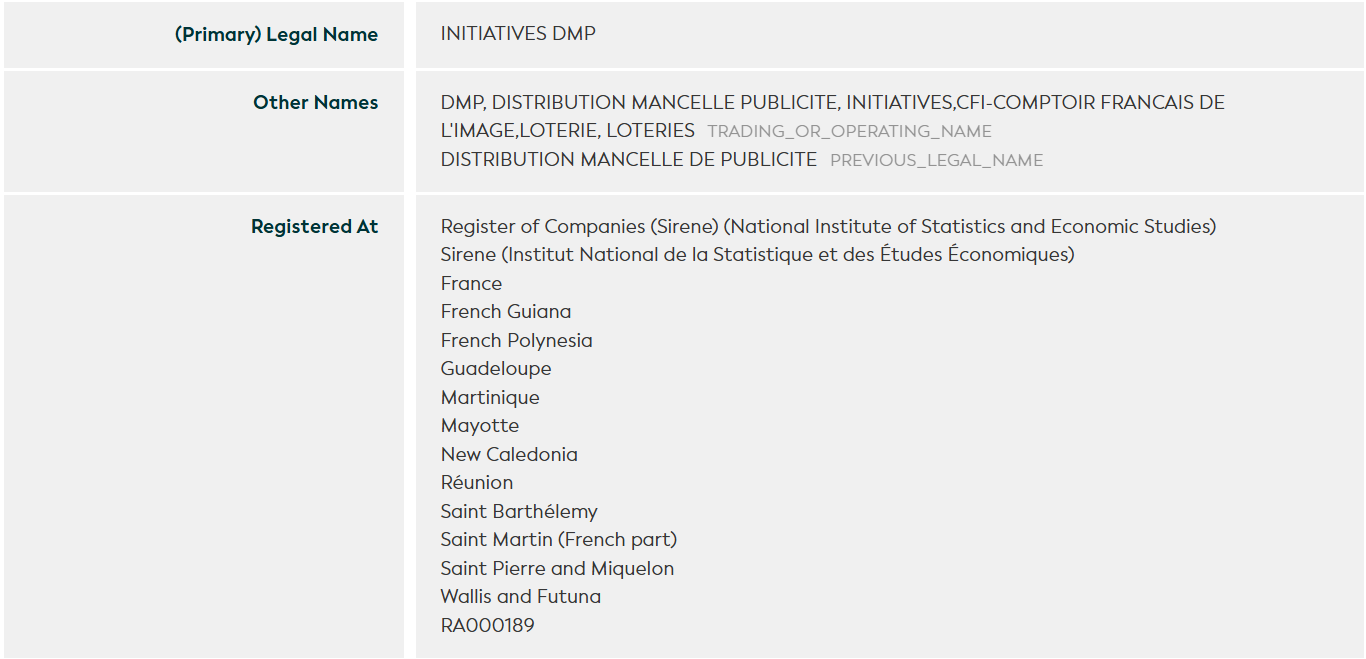Image resolution: width=1366 pixels, height=659 pixels.
Task: Click DISTRIBUTION MANCELLE DE PUBLICITE name
Action: point(628,159)
